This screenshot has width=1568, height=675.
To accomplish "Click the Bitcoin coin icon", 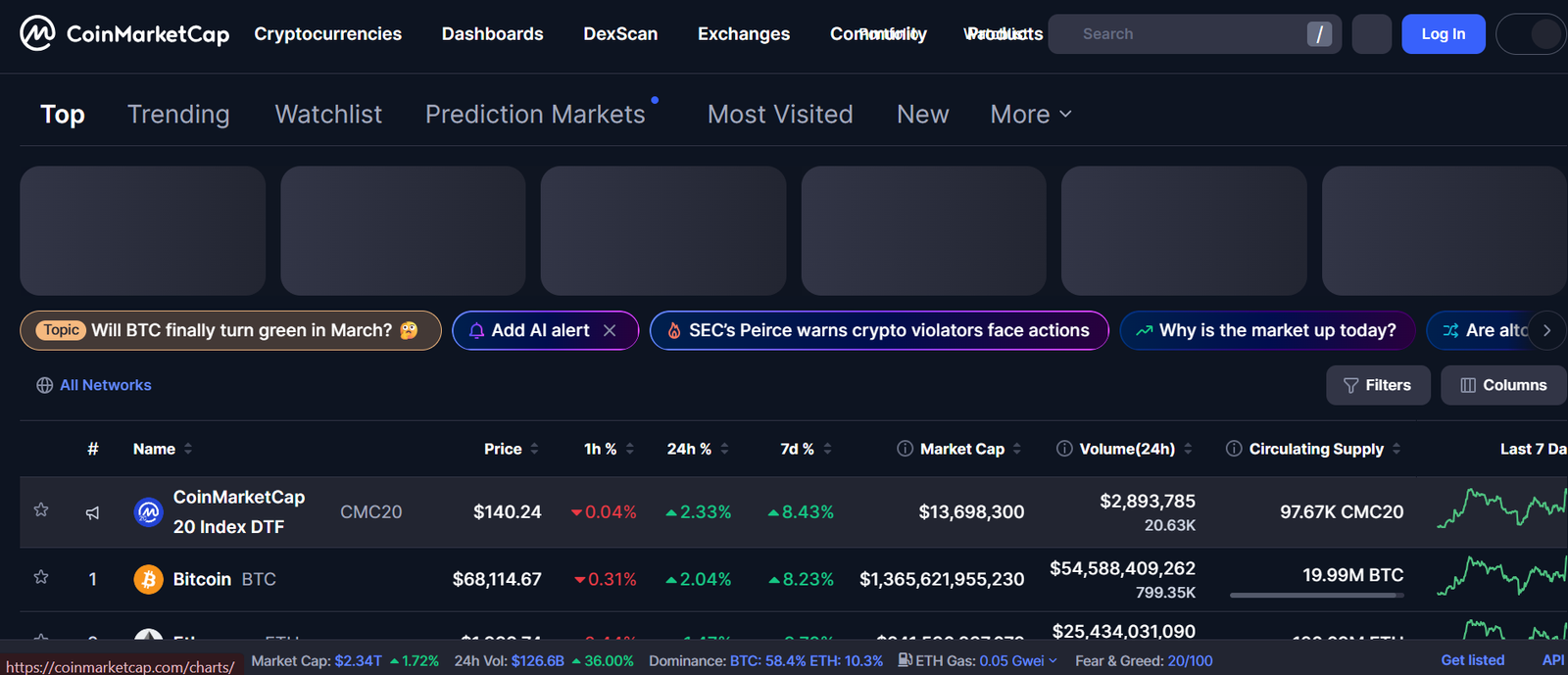I will (148, 579).
